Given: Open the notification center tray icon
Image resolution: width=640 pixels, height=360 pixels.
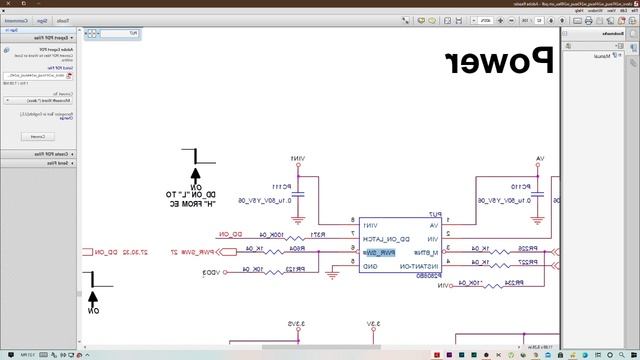Looking at the screenshot, I should point(11,355).
